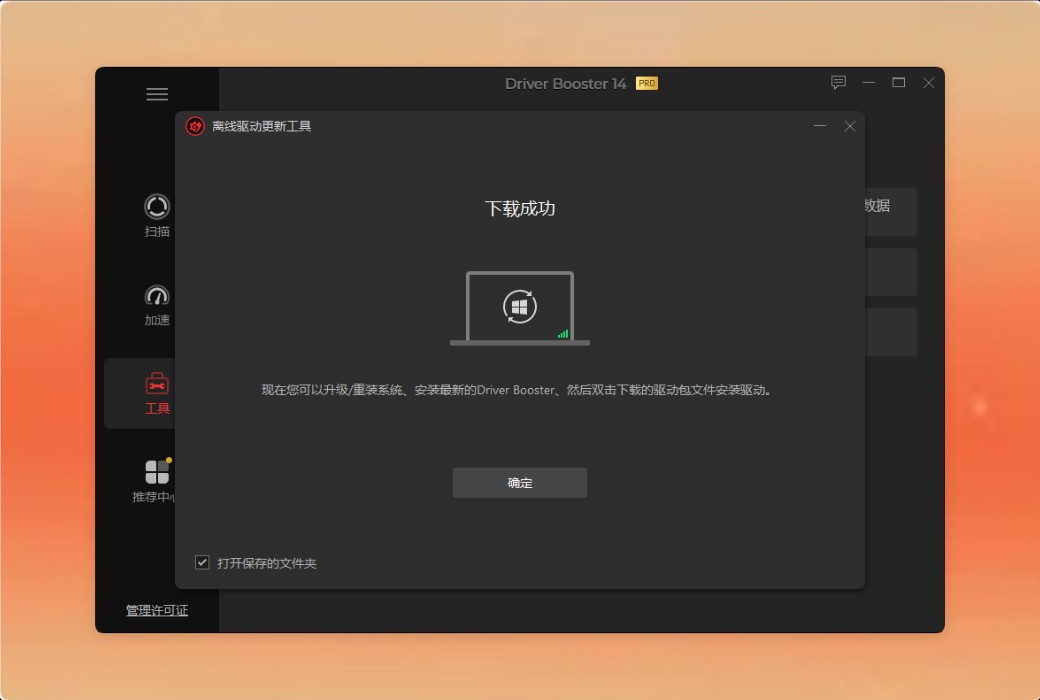This screenshot has height=700, width=1040.
Task: Select the partially hidden 数据 tile behind the dialog
Action: click(x=891, y=212)
